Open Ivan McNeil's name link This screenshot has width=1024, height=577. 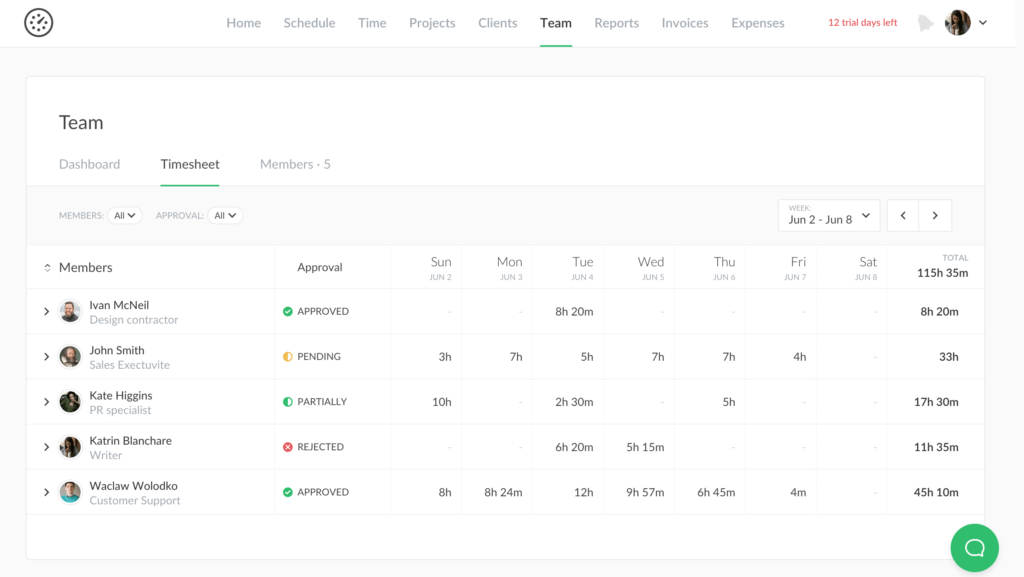coord(119,305)
